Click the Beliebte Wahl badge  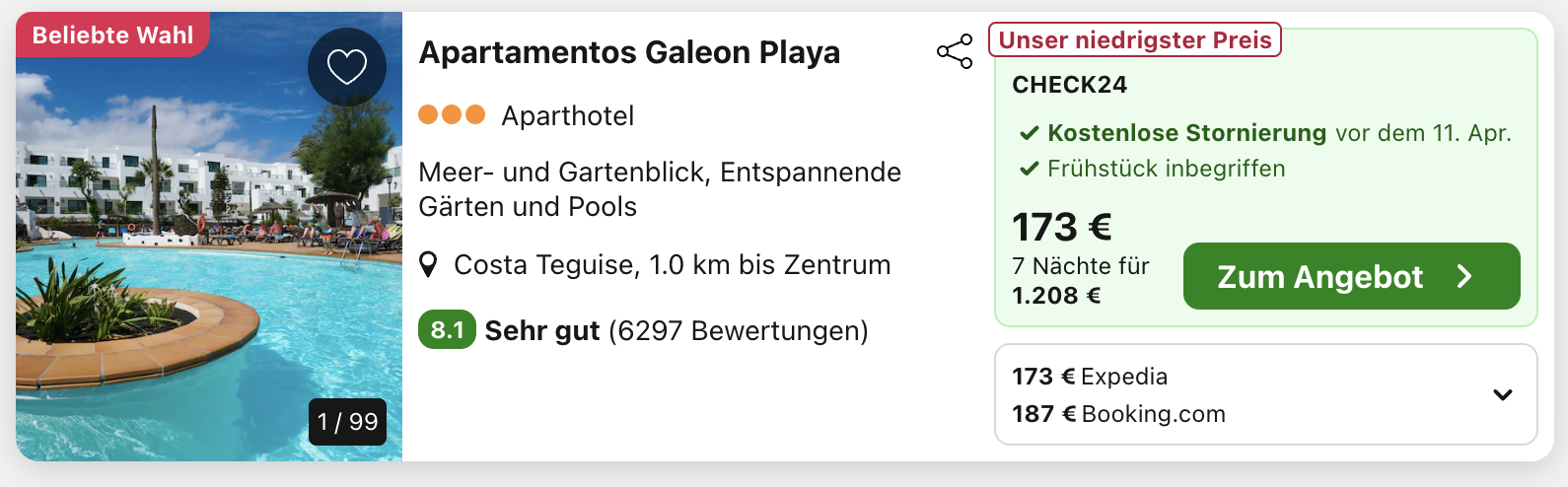pyautogui.click(x=112, y=35)
